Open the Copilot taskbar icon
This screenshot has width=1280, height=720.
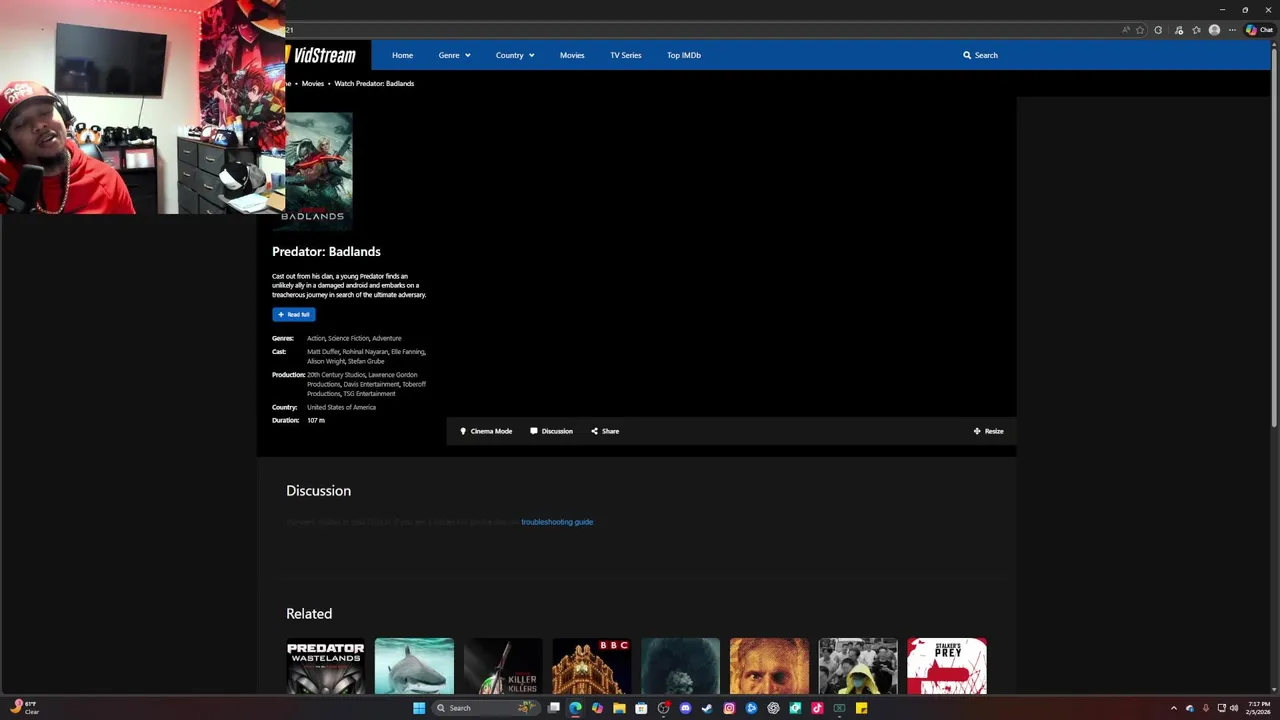pos(597,708)
